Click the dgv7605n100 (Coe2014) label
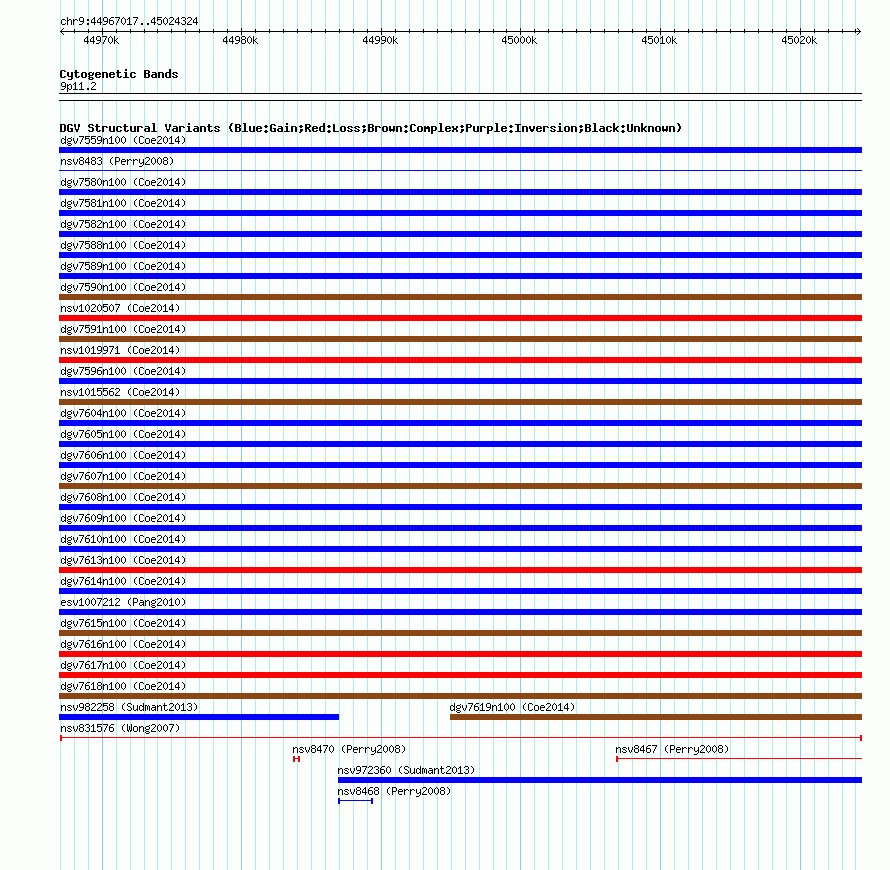Image resolution: width=890 pixels, height=870 pixels. [123, 434]
